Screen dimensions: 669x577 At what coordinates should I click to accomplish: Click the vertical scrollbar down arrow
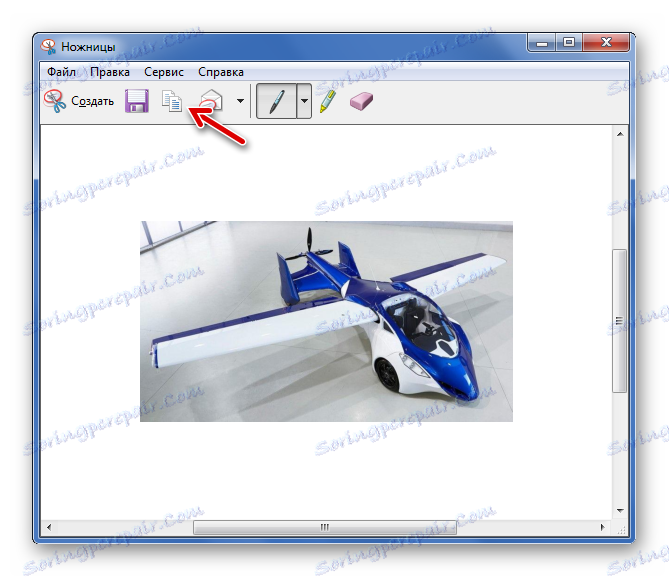pos(620,510)
